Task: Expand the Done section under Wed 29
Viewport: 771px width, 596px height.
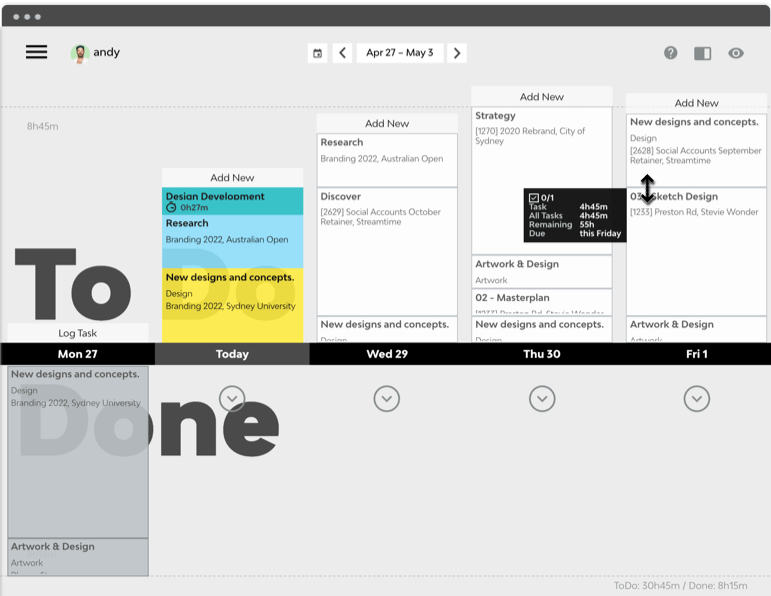Action: click(x=386, y=398)
